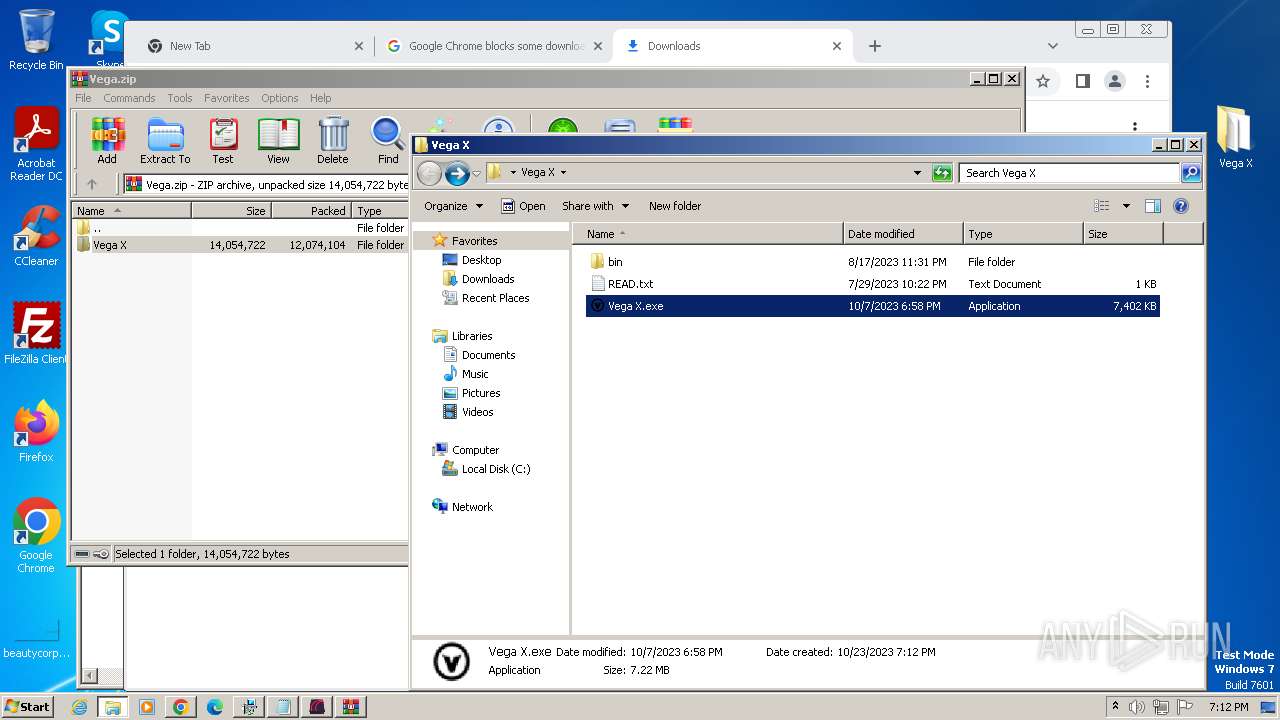Click WinRAR taskbar button
Screen dimensions: 1280x720
point(350,707)
